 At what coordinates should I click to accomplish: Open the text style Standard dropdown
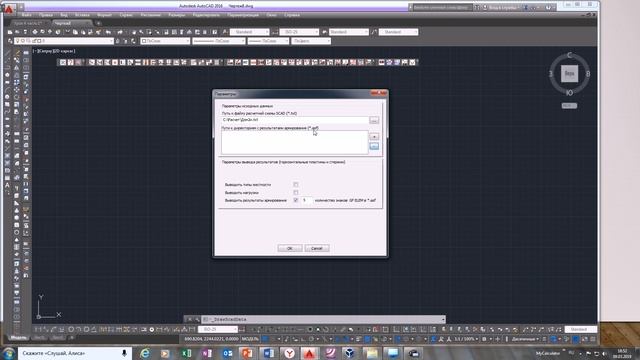coord(249,32)
